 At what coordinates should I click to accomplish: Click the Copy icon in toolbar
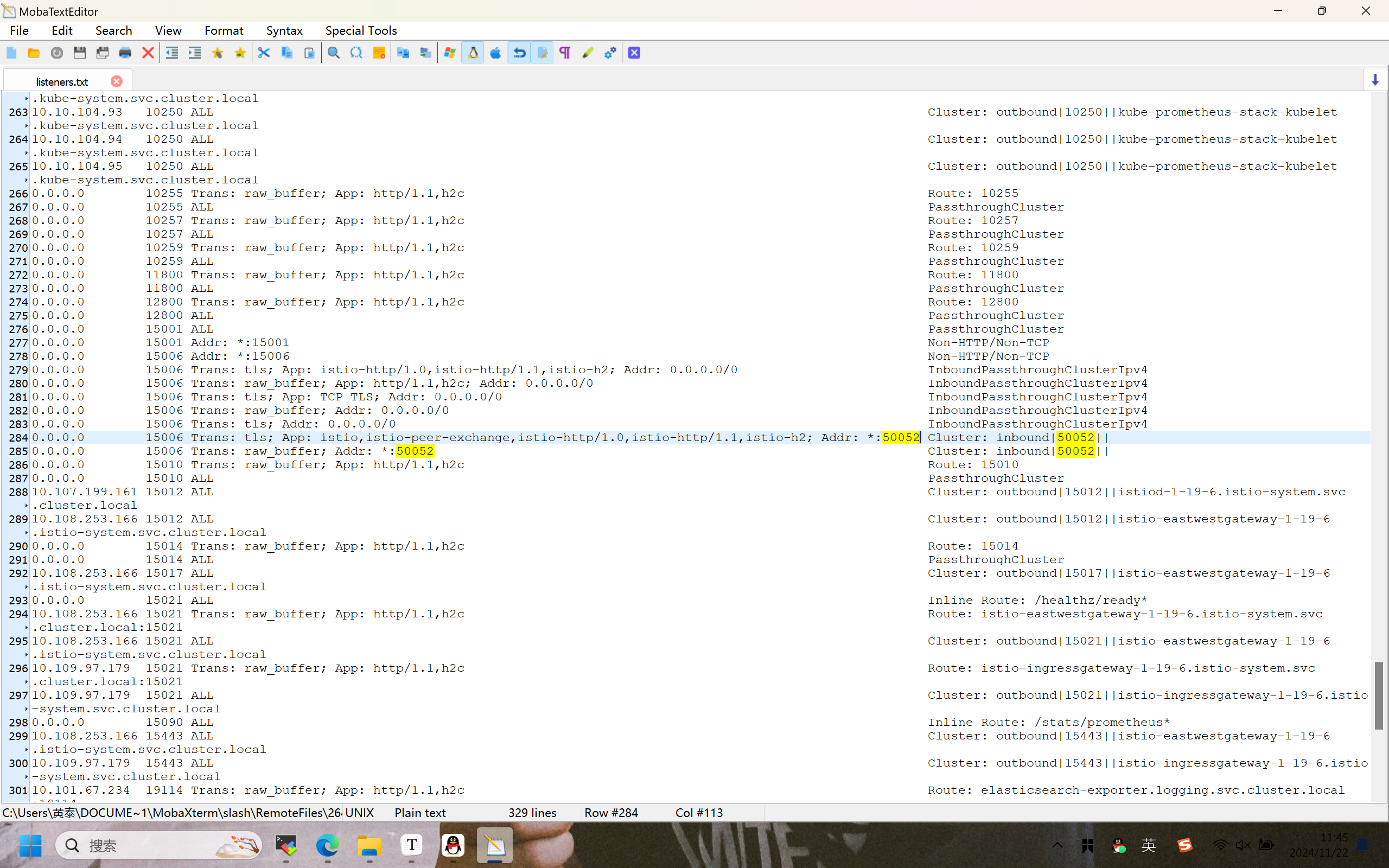click(x=286, y=52)
